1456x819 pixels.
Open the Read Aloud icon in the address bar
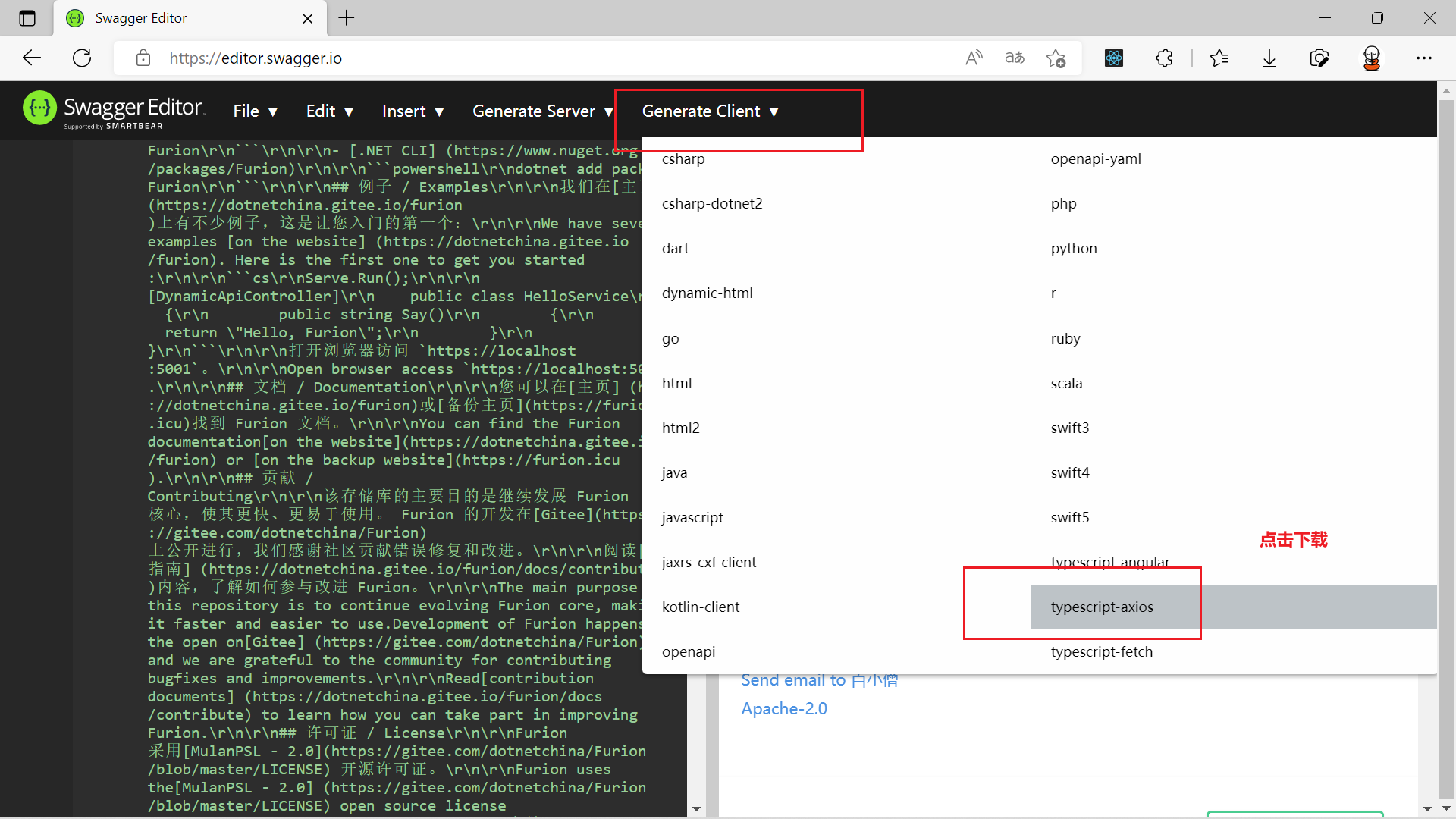pos(974,58)
